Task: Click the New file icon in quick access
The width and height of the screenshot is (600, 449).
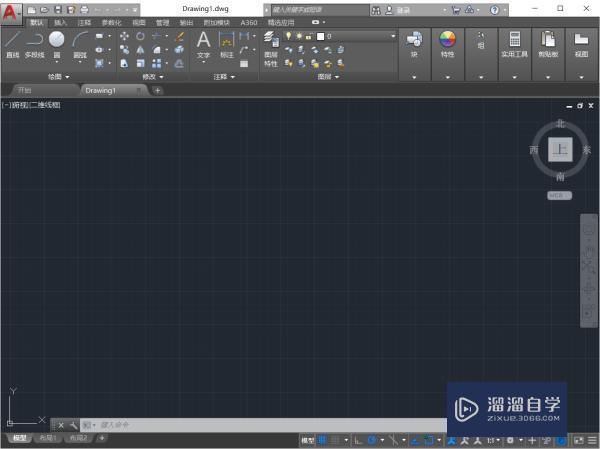Action: point(31,10)
